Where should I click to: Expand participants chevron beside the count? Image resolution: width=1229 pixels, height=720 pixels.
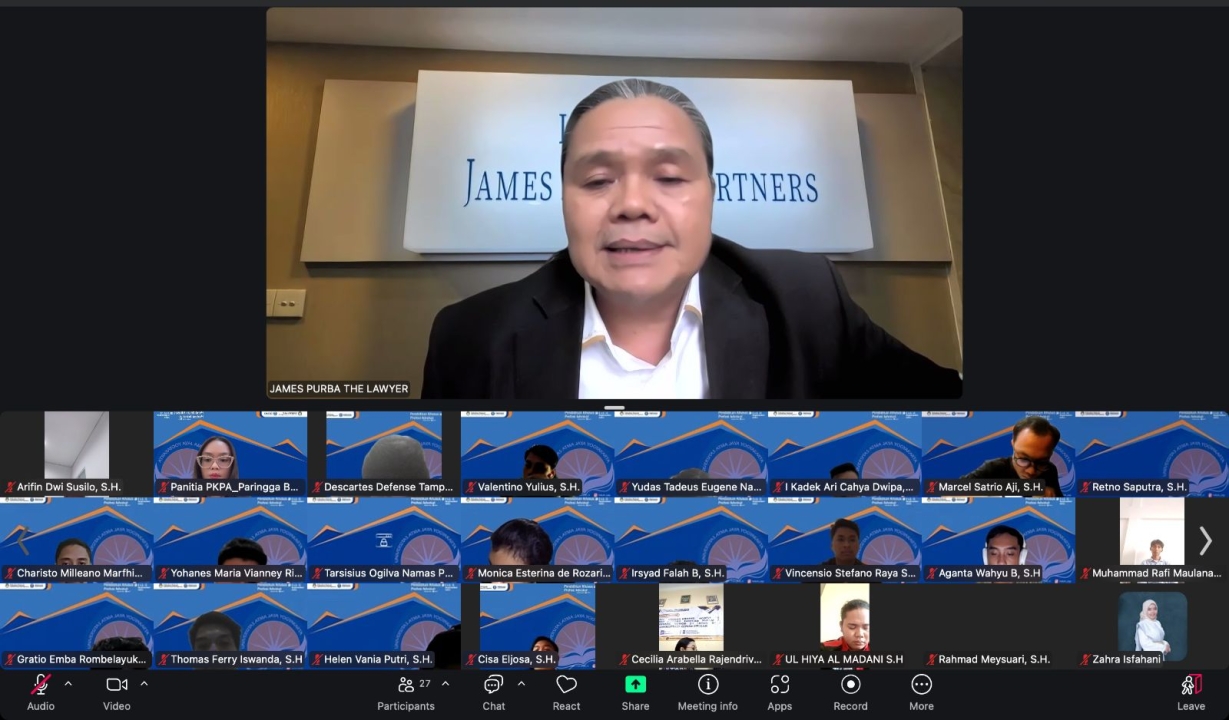445,684
